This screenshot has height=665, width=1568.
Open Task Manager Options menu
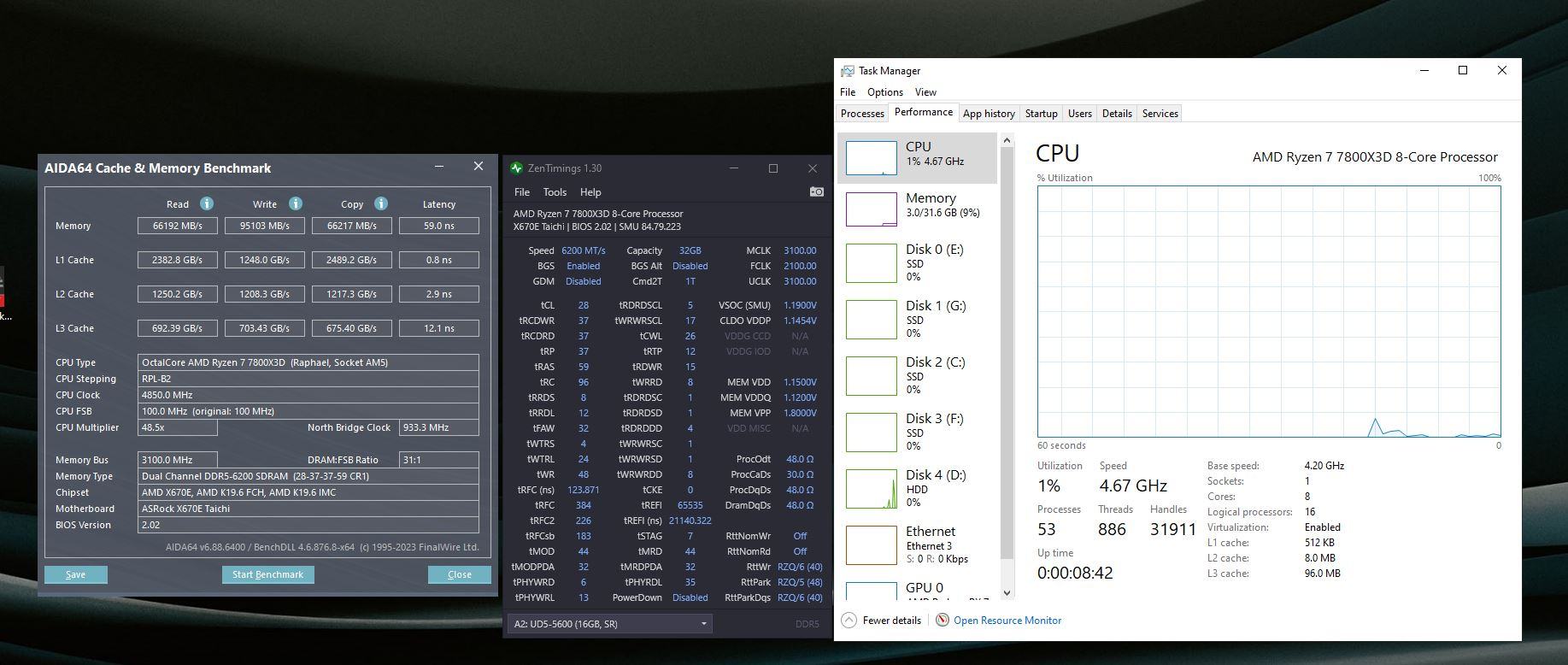885,92
